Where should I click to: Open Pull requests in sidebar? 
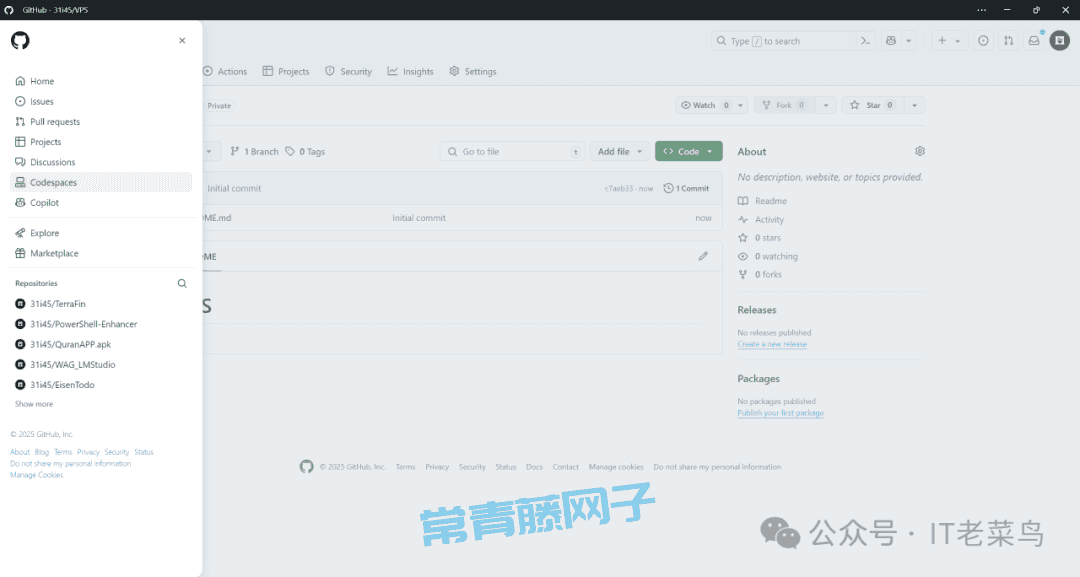tap(101, 121)
